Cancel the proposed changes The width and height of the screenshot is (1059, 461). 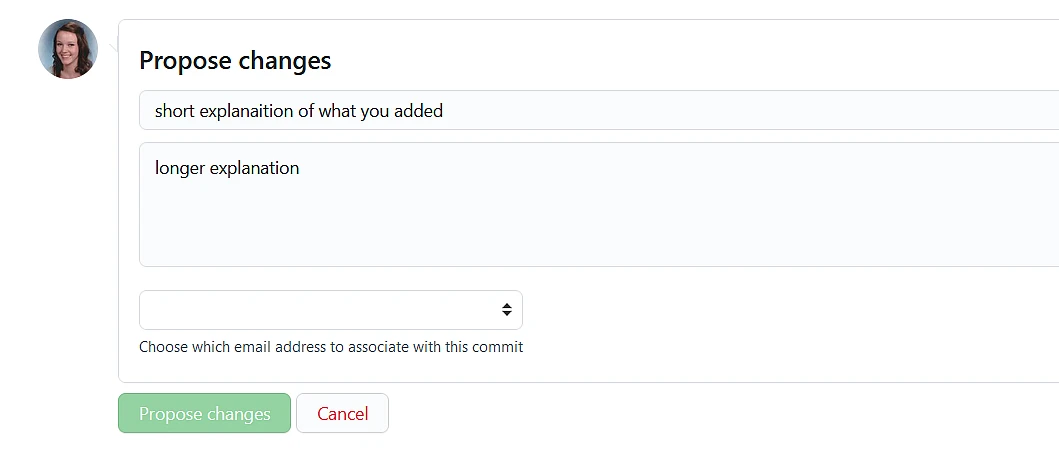[342, 414]
